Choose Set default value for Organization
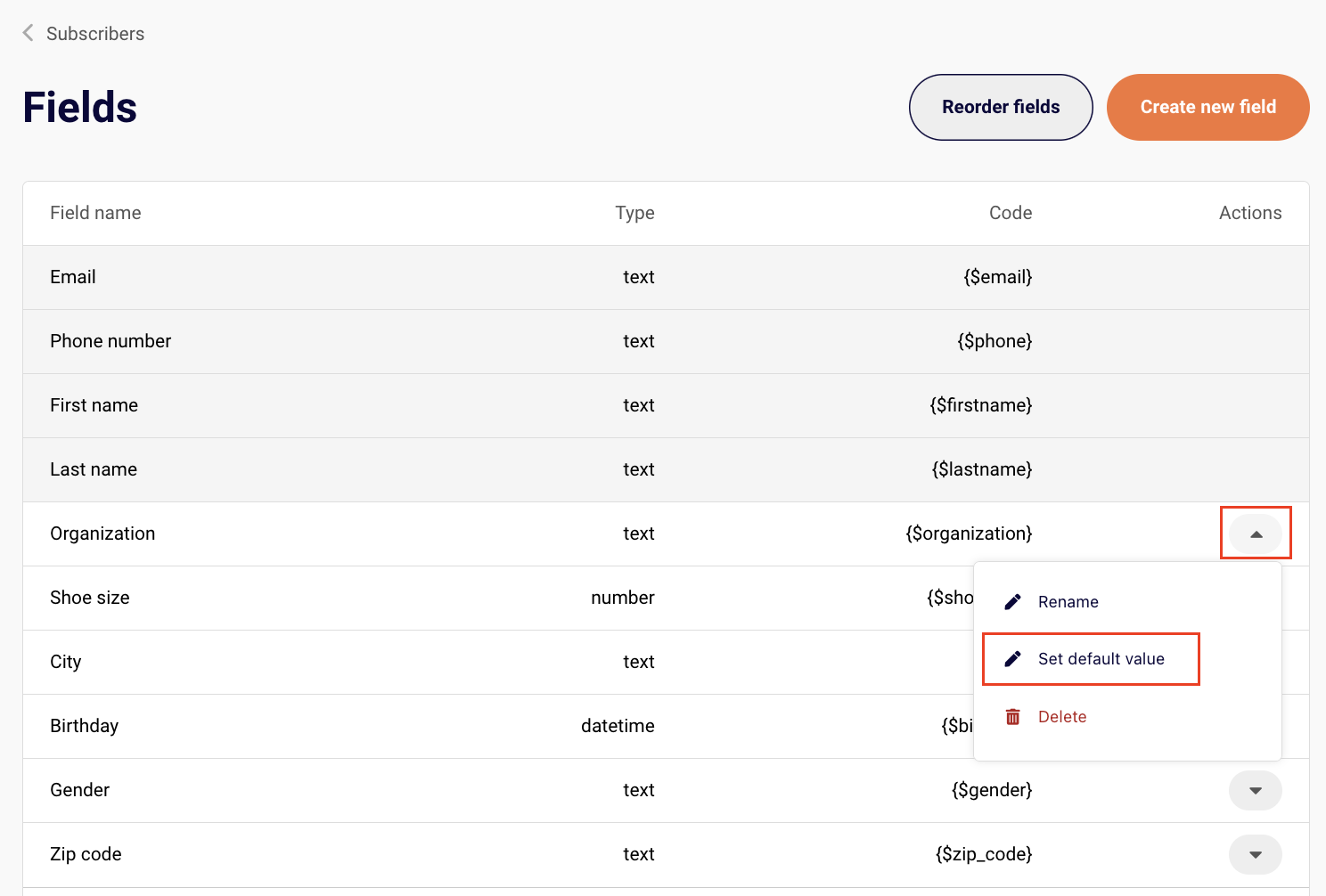The height and width of the screenshot is (896, 1326). 1101,658
